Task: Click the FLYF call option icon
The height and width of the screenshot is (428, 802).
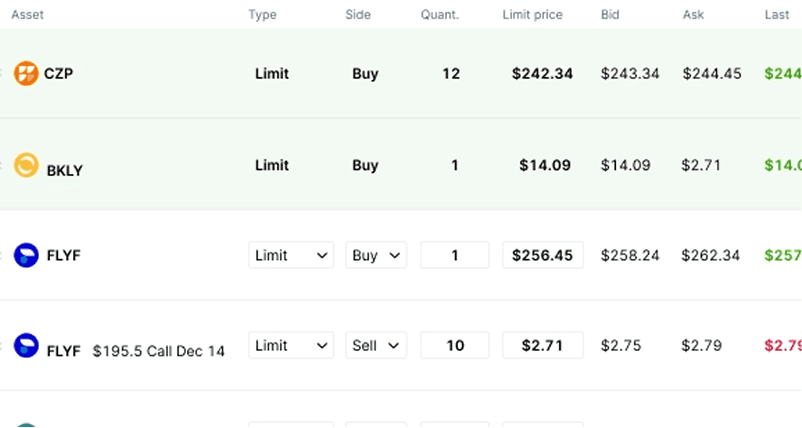Action: pos(27,346)
